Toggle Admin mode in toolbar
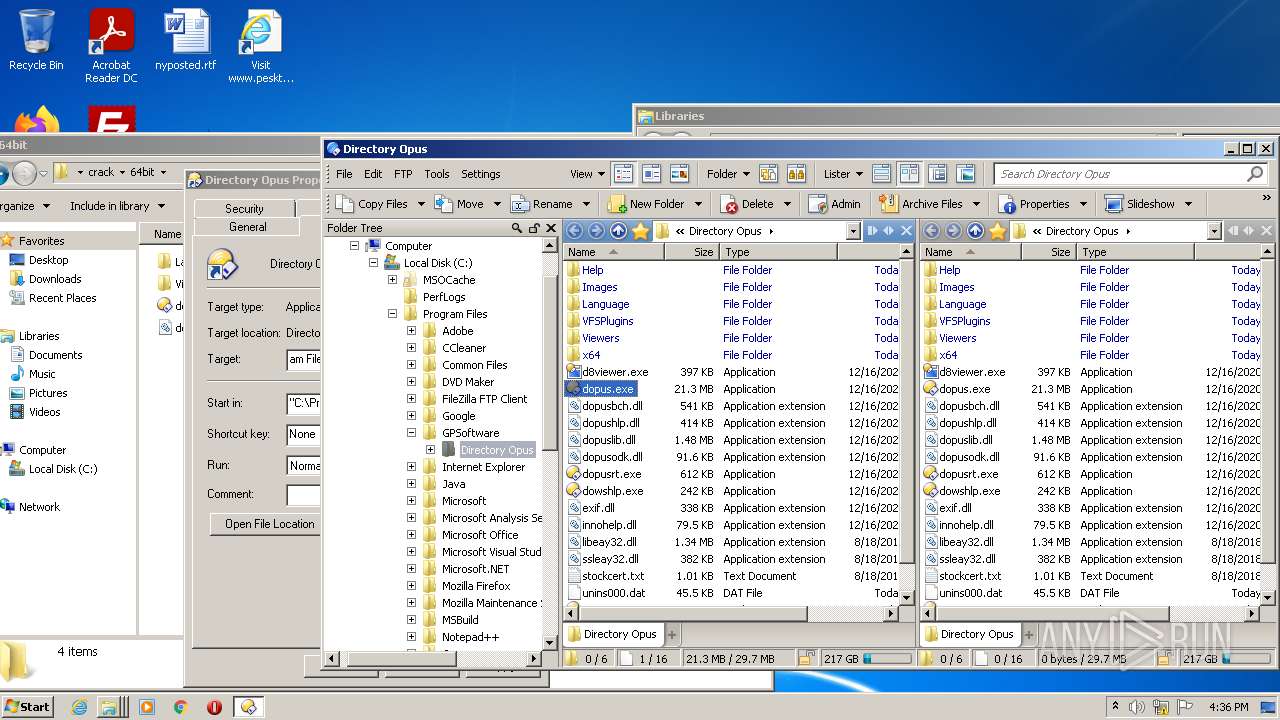This screenshot has width=1280, height=720. [x=835, y=204]
